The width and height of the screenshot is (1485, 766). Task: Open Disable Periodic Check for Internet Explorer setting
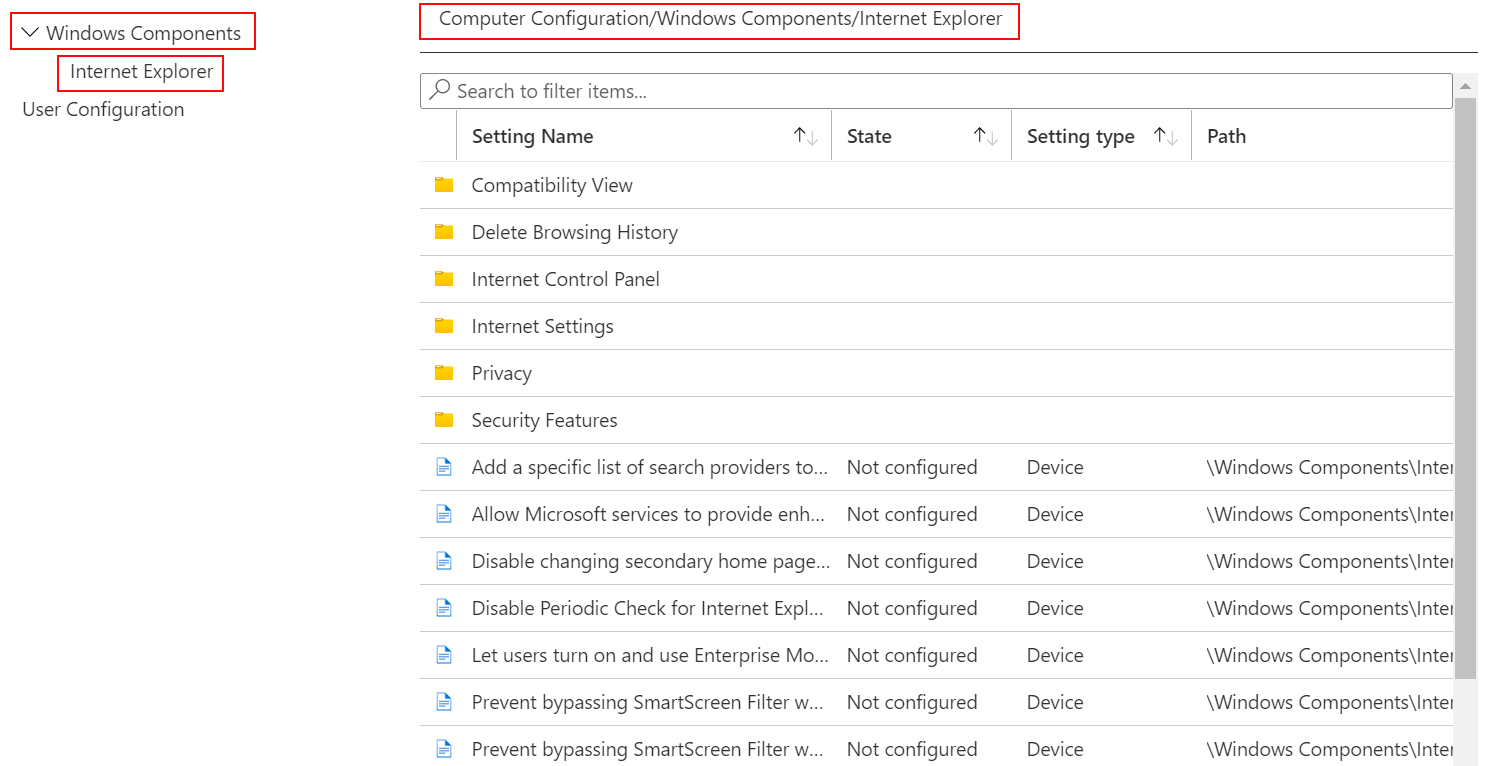point(648,609)
